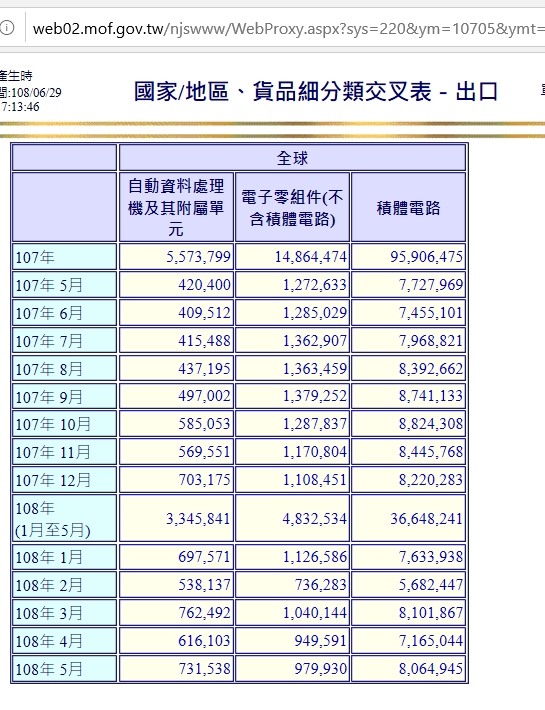Click the 107年 7月 row label
Image resolution: width=545 pixels, height=710 pixels.
click(64, 341)
